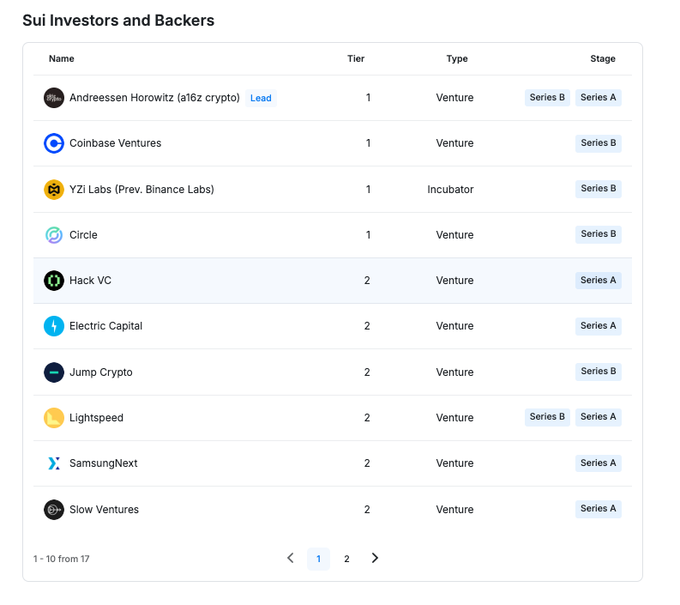Click Venture type in Coinbase Ventures row
This screenshot has height=605, width=680.
tap(454, 143)
